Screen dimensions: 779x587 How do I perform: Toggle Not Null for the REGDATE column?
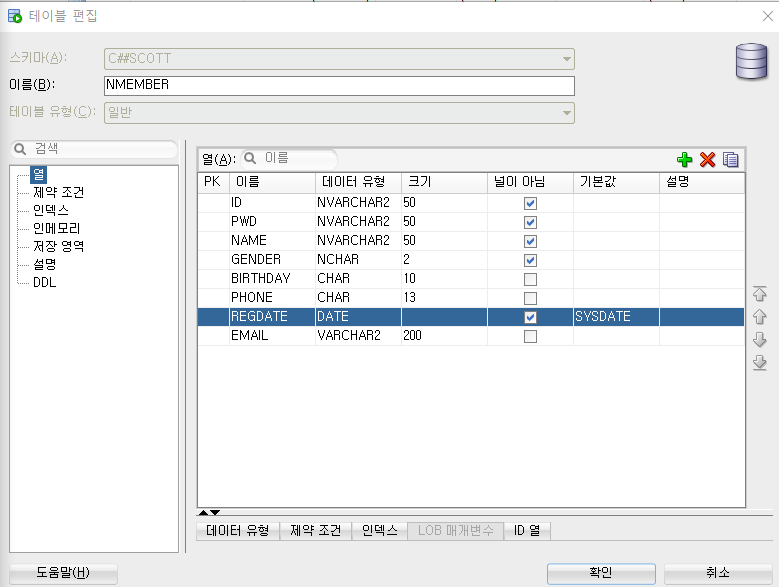530,317
